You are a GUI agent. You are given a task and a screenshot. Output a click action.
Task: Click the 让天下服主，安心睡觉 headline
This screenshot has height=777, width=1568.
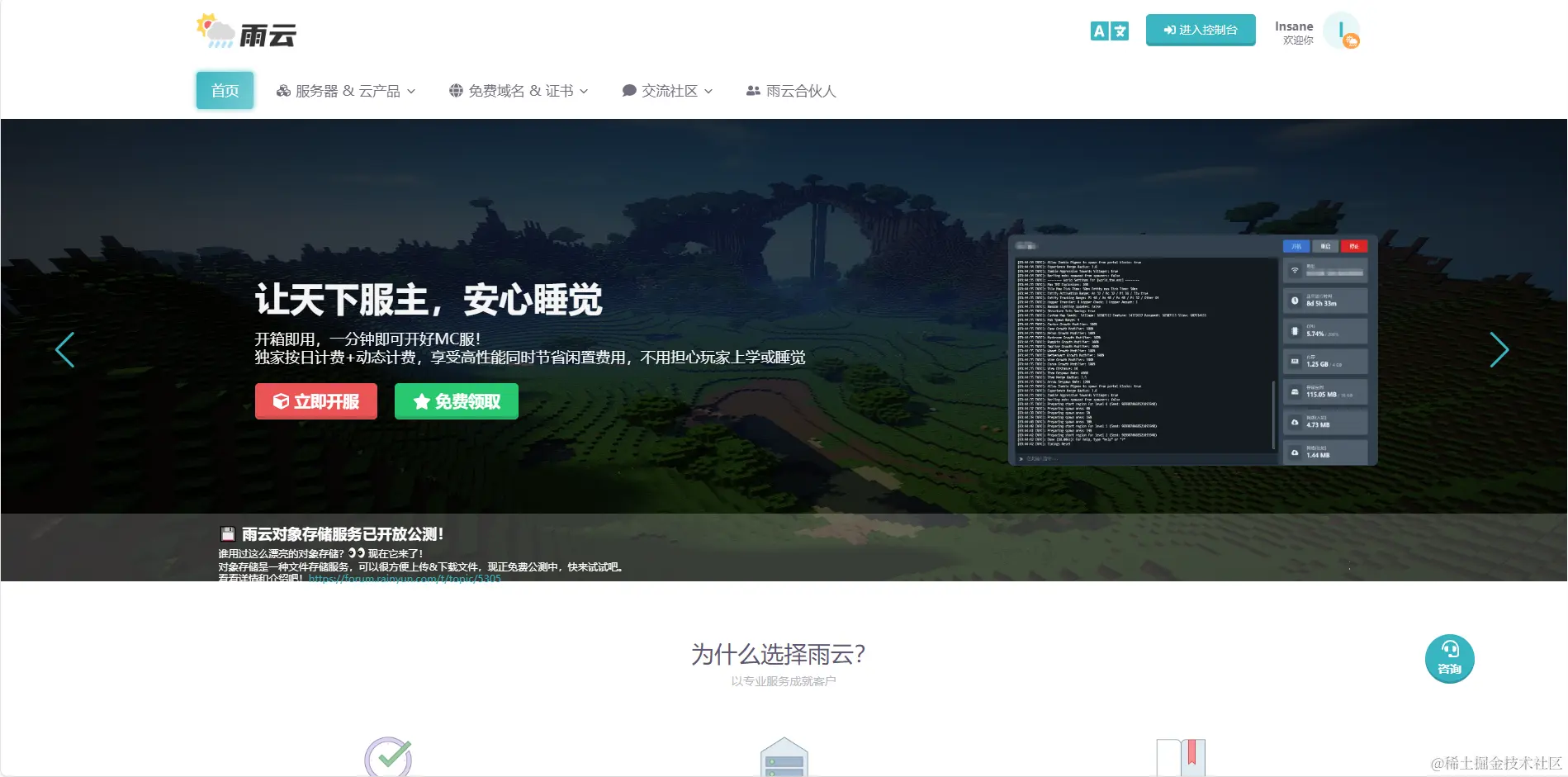pos(429,299)
